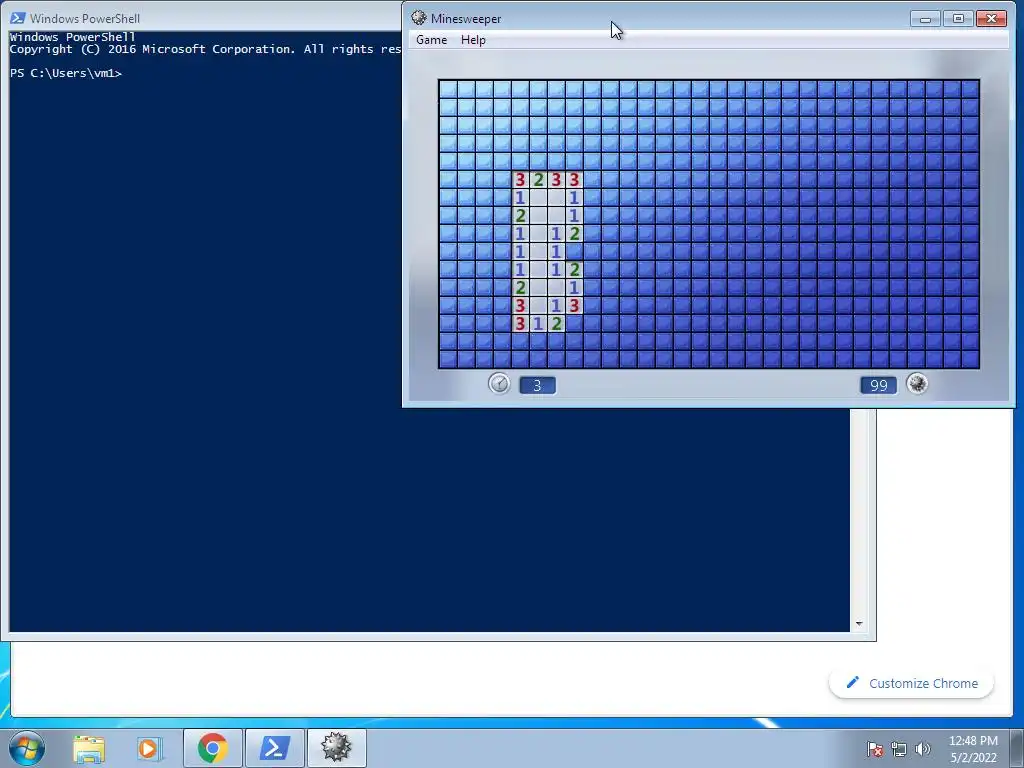Select the Minesweeper taskbar button

[x=336, y=748]
